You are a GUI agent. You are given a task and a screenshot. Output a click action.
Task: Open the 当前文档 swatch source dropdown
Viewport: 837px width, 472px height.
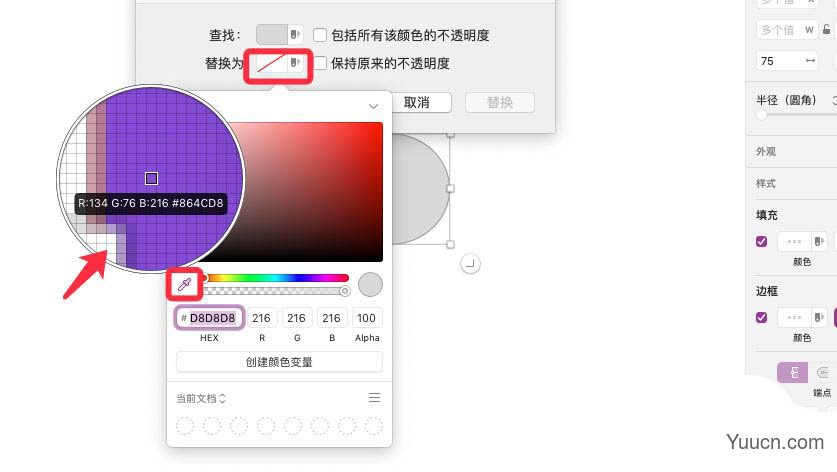click(x=201, y=398)
